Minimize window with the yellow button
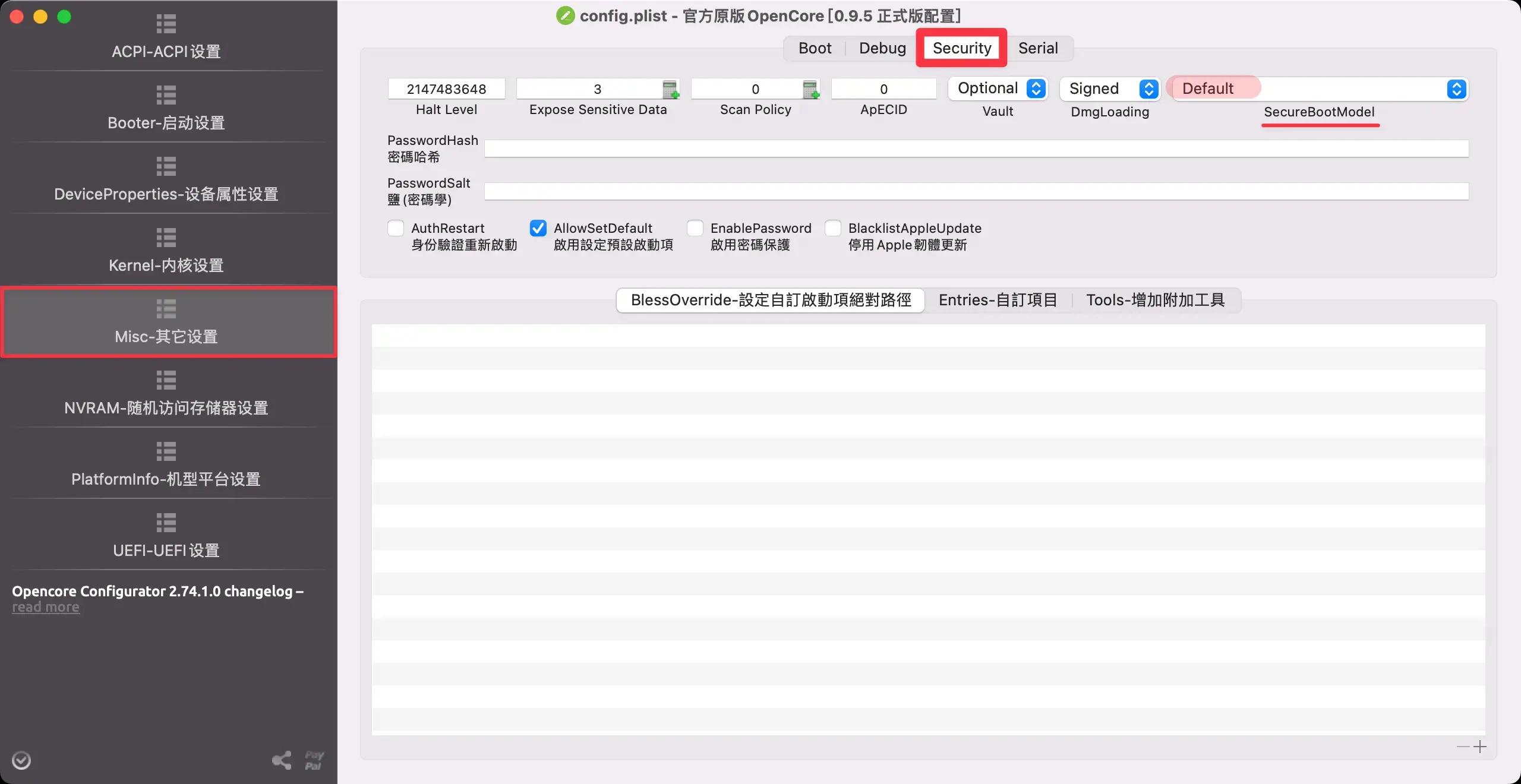The width and height of the screenshot is (1521, 784). point(40,17)
